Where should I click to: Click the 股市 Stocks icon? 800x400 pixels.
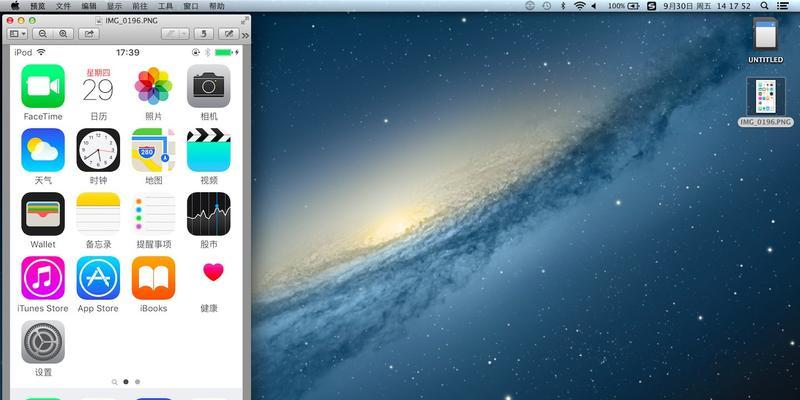[209, 214]
